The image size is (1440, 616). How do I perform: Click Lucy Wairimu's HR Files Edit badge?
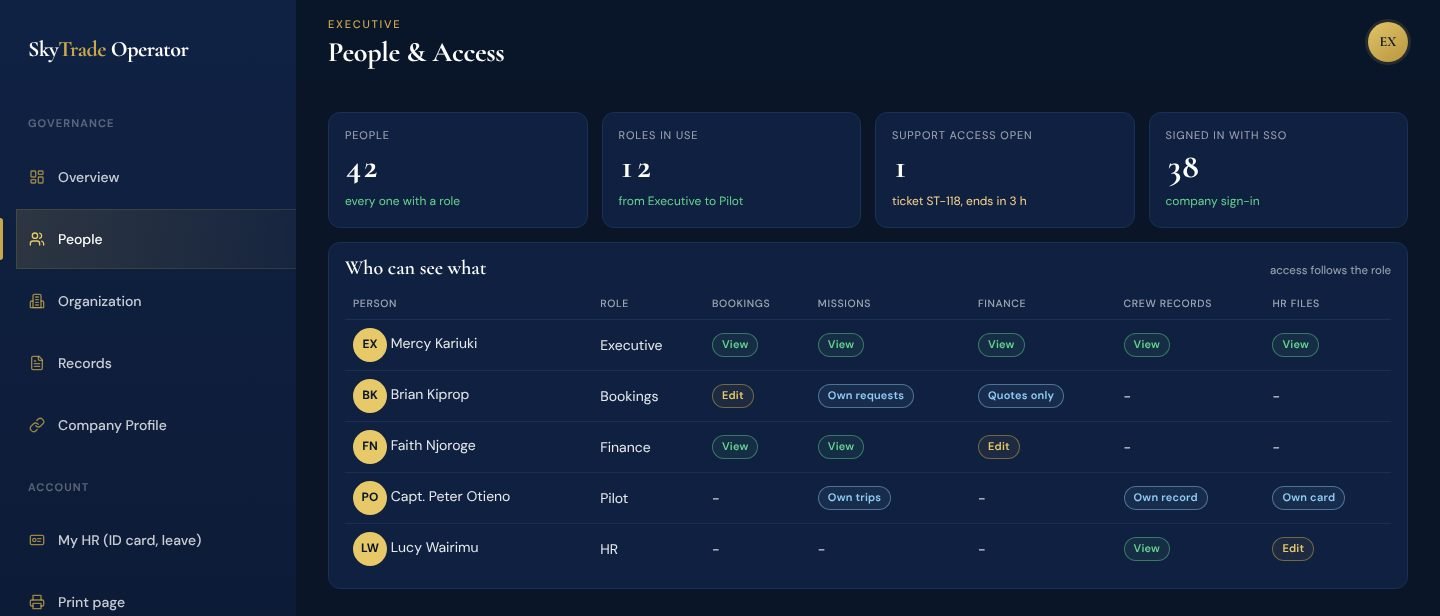pyautogui.click(x=1293, y=548)
